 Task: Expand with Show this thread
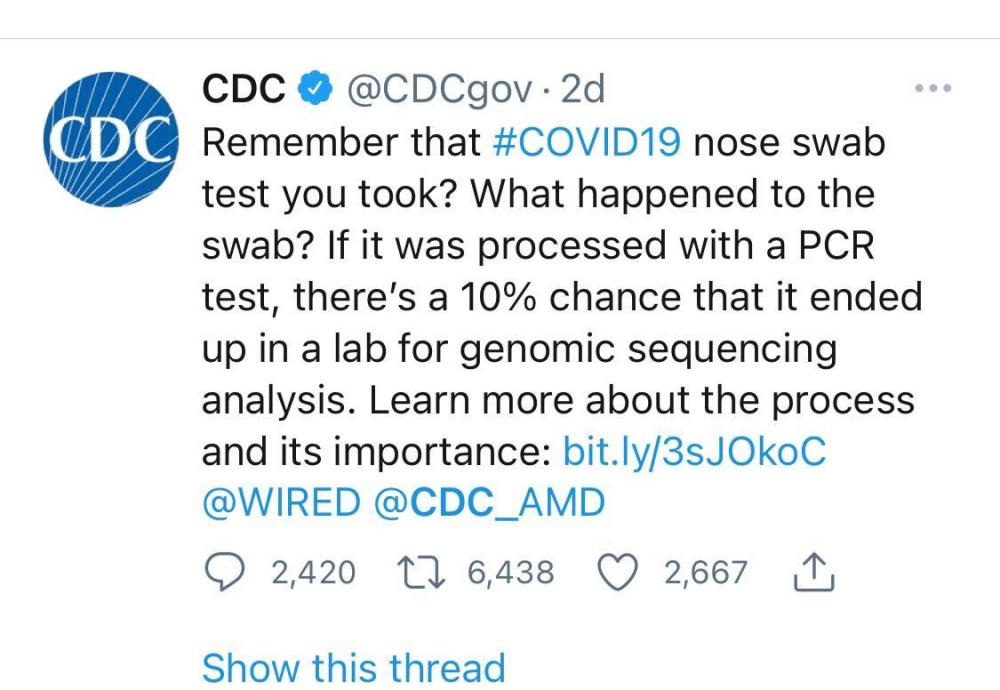point(354,667)
